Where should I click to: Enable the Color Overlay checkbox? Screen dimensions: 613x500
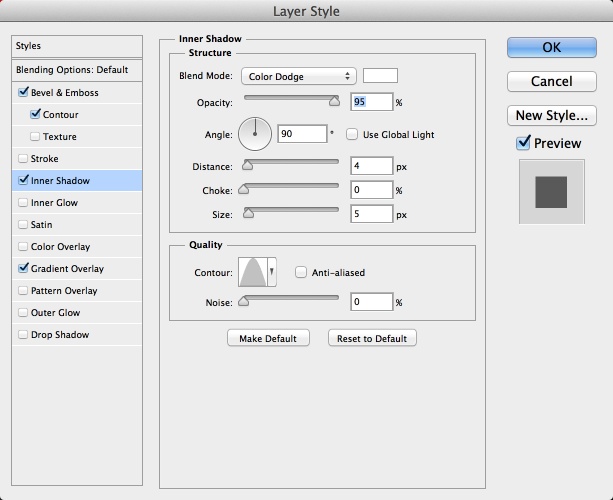tap(23, 246)
